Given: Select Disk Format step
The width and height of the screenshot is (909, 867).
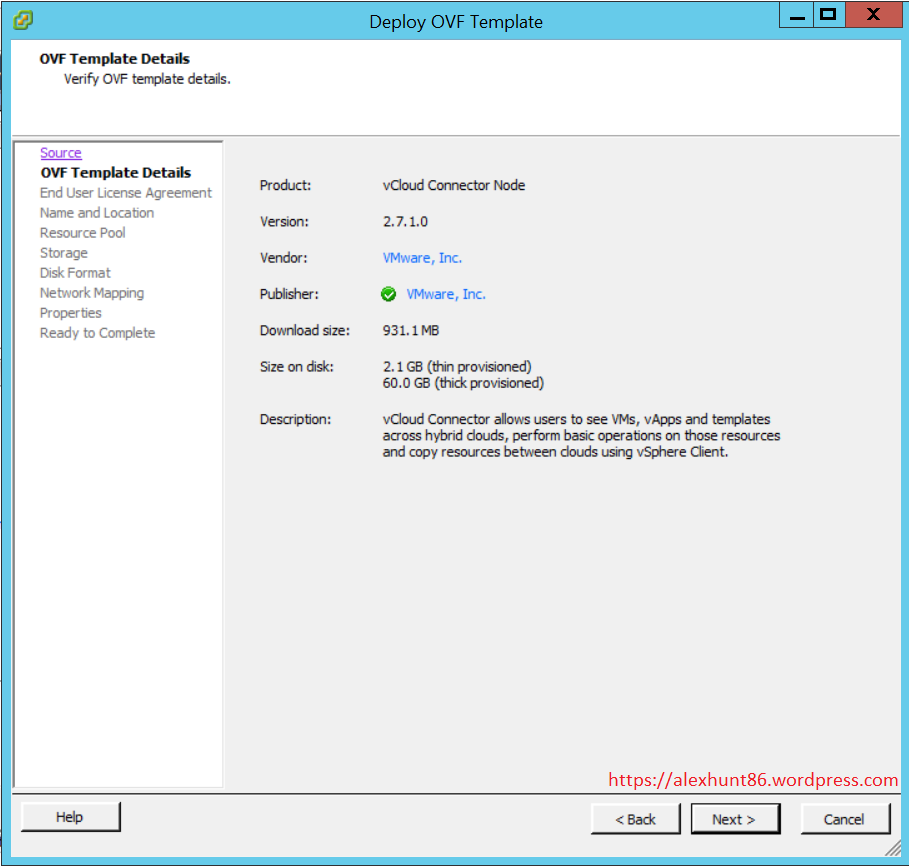Looking at the screenshot, I should pos(75,273).
